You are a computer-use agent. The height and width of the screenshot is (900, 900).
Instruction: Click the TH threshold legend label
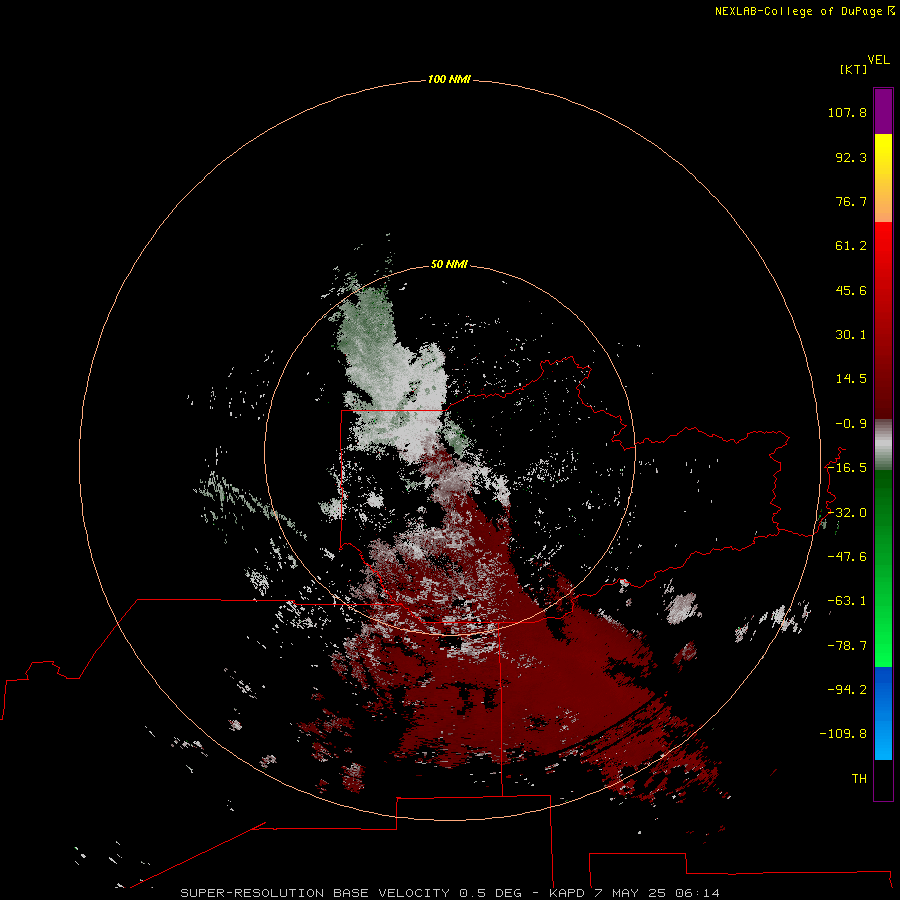[x=859, y=779]
